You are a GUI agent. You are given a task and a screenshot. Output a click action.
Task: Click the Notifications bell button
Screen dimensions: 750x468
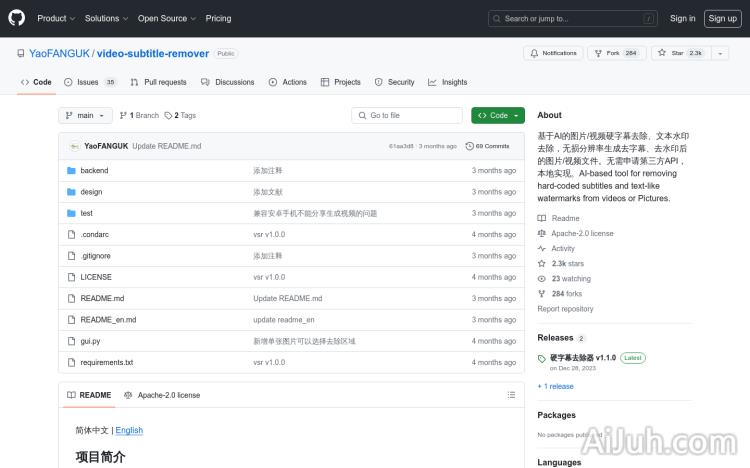(x=553, y=53)
